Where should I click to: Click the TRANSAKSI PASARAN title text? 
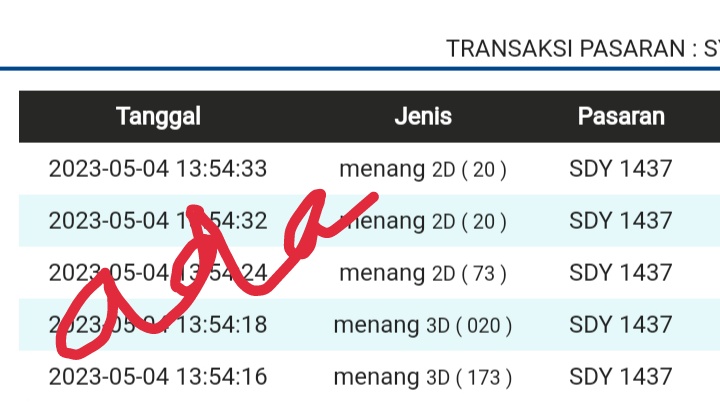pyautogui.click(x=582, y=48)
